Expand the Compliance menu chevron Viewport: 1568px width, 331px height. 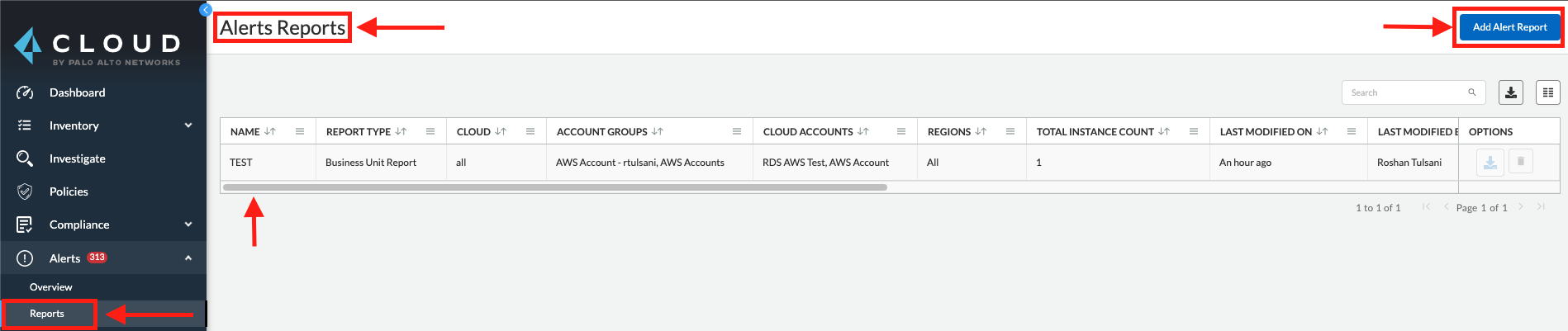[x=188, y=225]
